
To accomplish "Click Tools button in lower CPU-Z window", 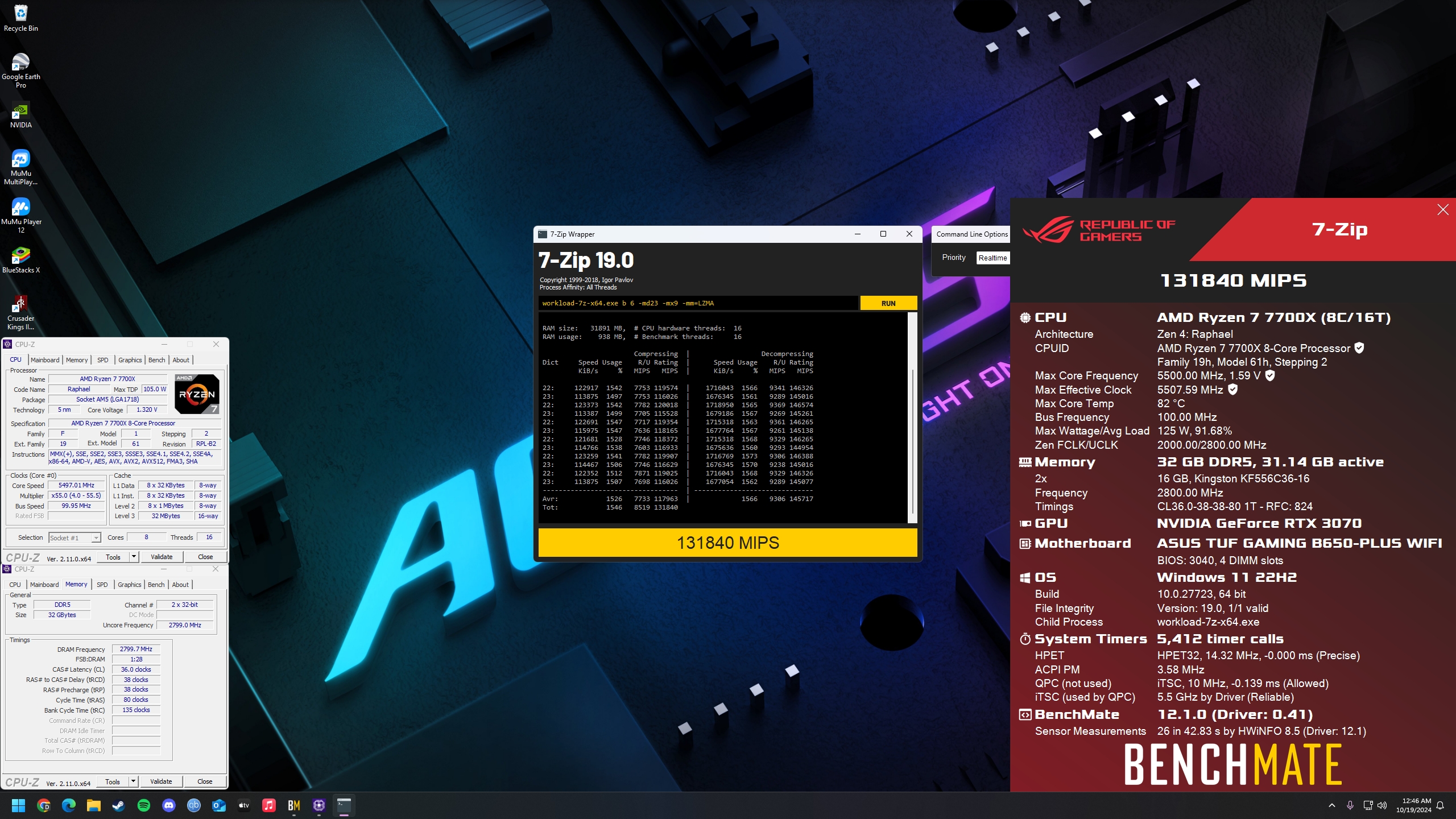I will coord(113,781).
